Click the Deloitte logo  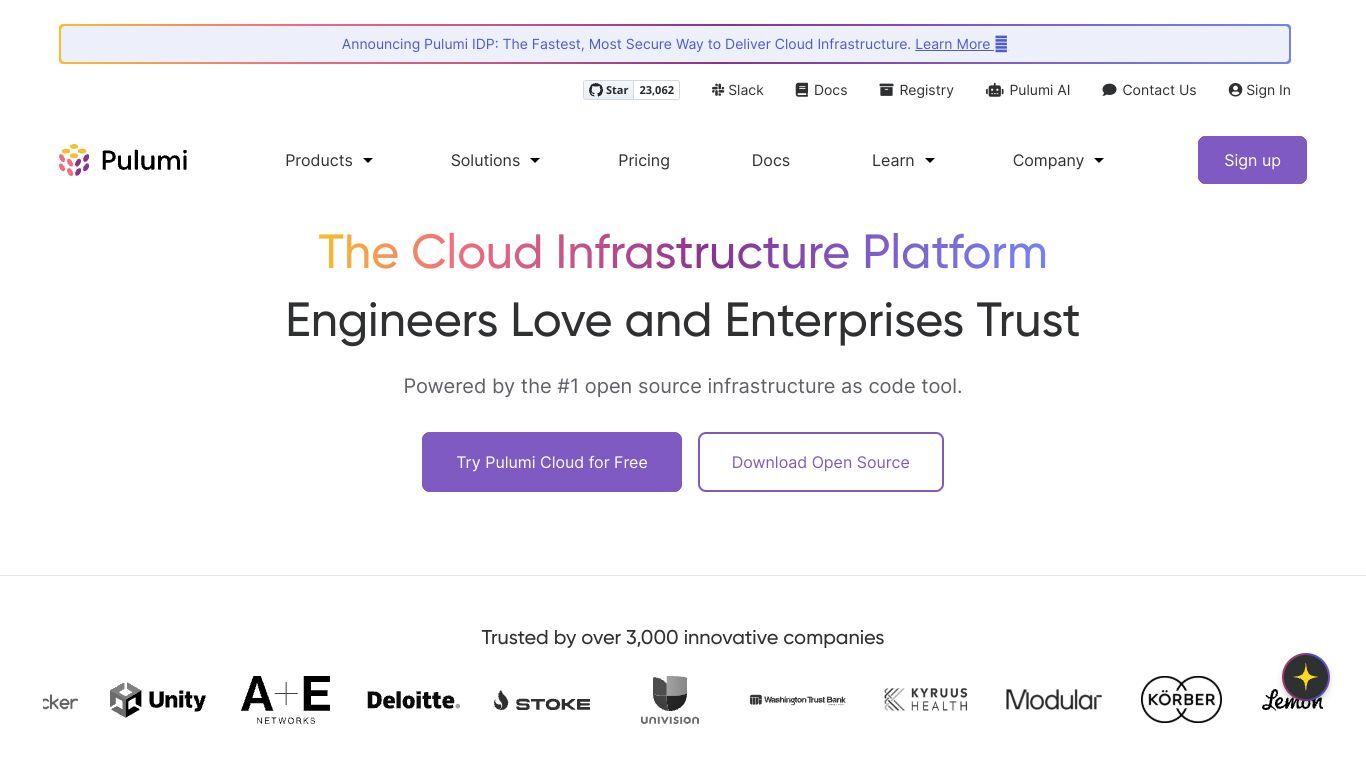413,700
